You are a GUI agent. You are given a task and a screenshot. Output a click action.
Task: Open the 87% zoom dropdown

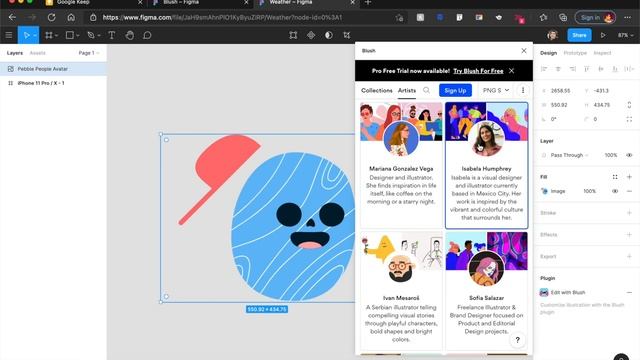click(625, 35)
